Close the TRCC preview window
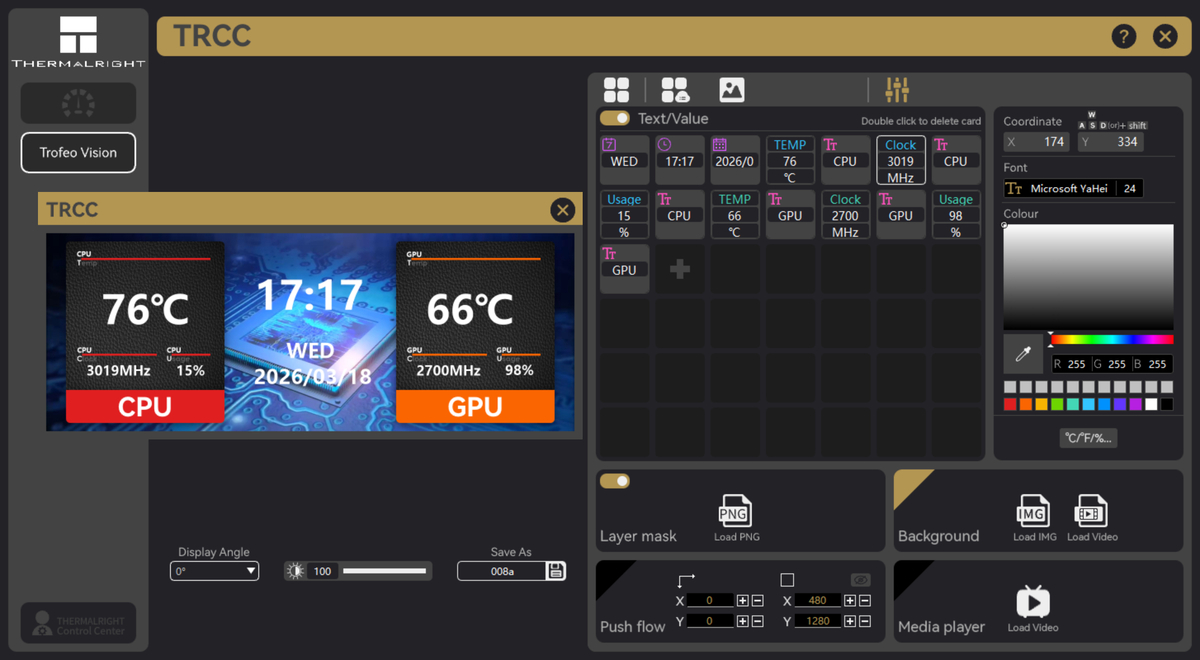 pos(563,210)
